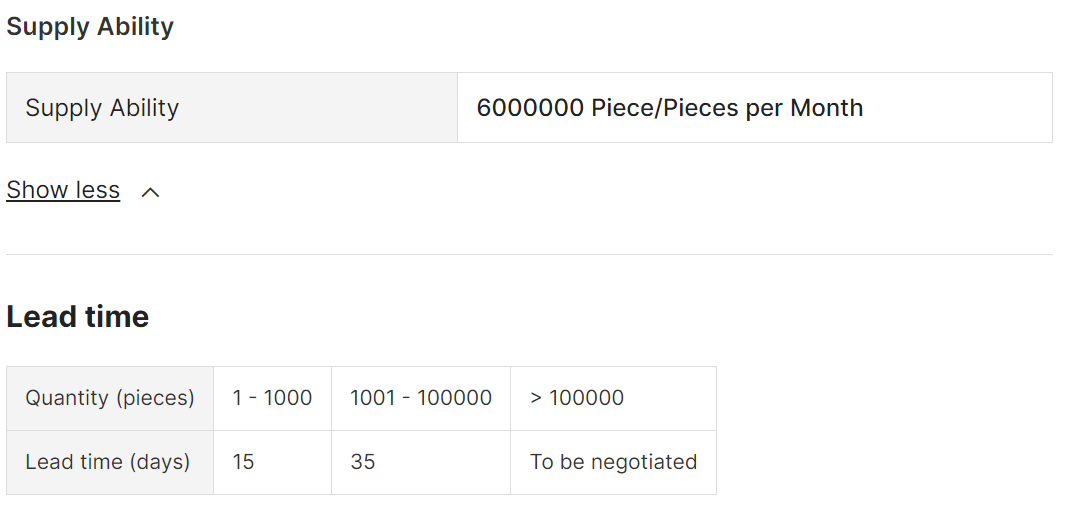This screenshot has height=510, width=1086.
Task: Click "(days)" in the lead time header
Action: (x=158, y=462)
